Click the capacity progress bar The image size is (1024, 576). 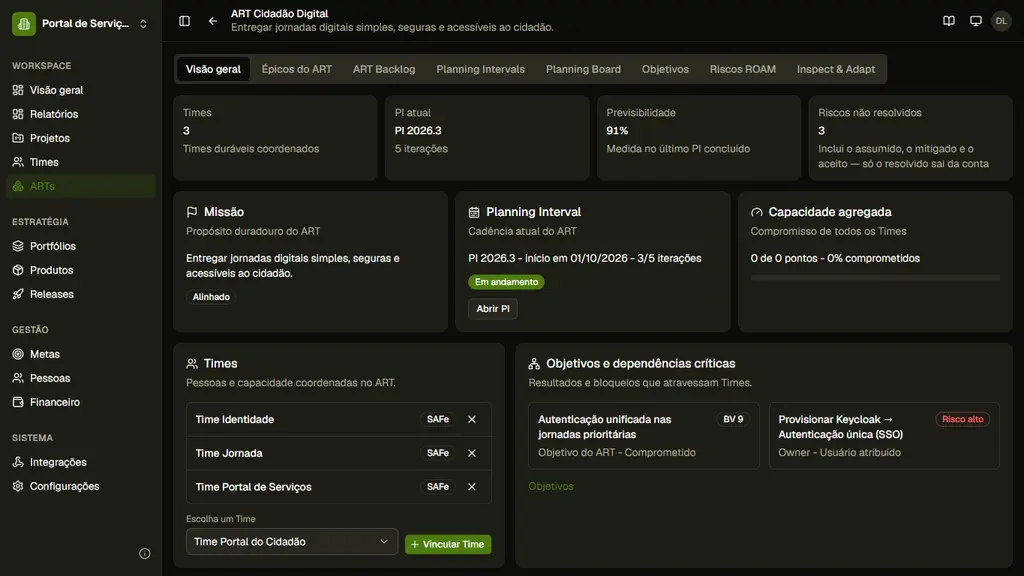coord(875,278)
